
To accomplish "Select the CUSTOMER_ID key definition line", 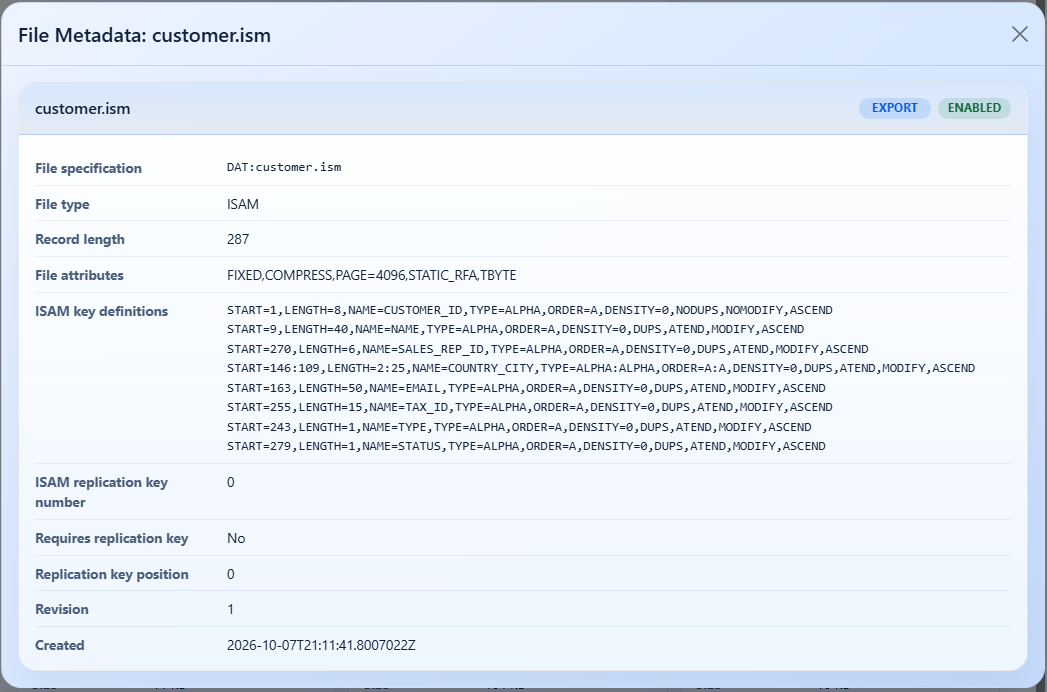I will [x=530, y=310].
